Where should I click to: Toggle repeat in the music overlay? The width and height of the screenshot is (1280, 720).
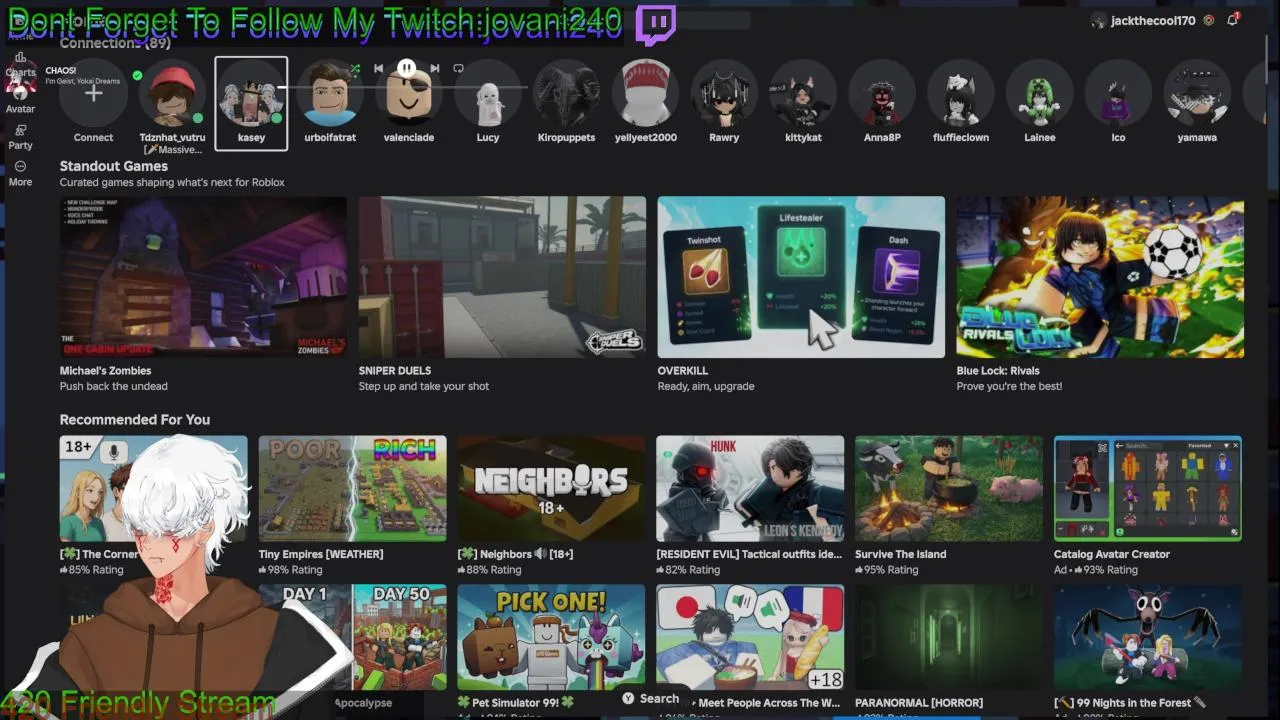coord(458,68)
